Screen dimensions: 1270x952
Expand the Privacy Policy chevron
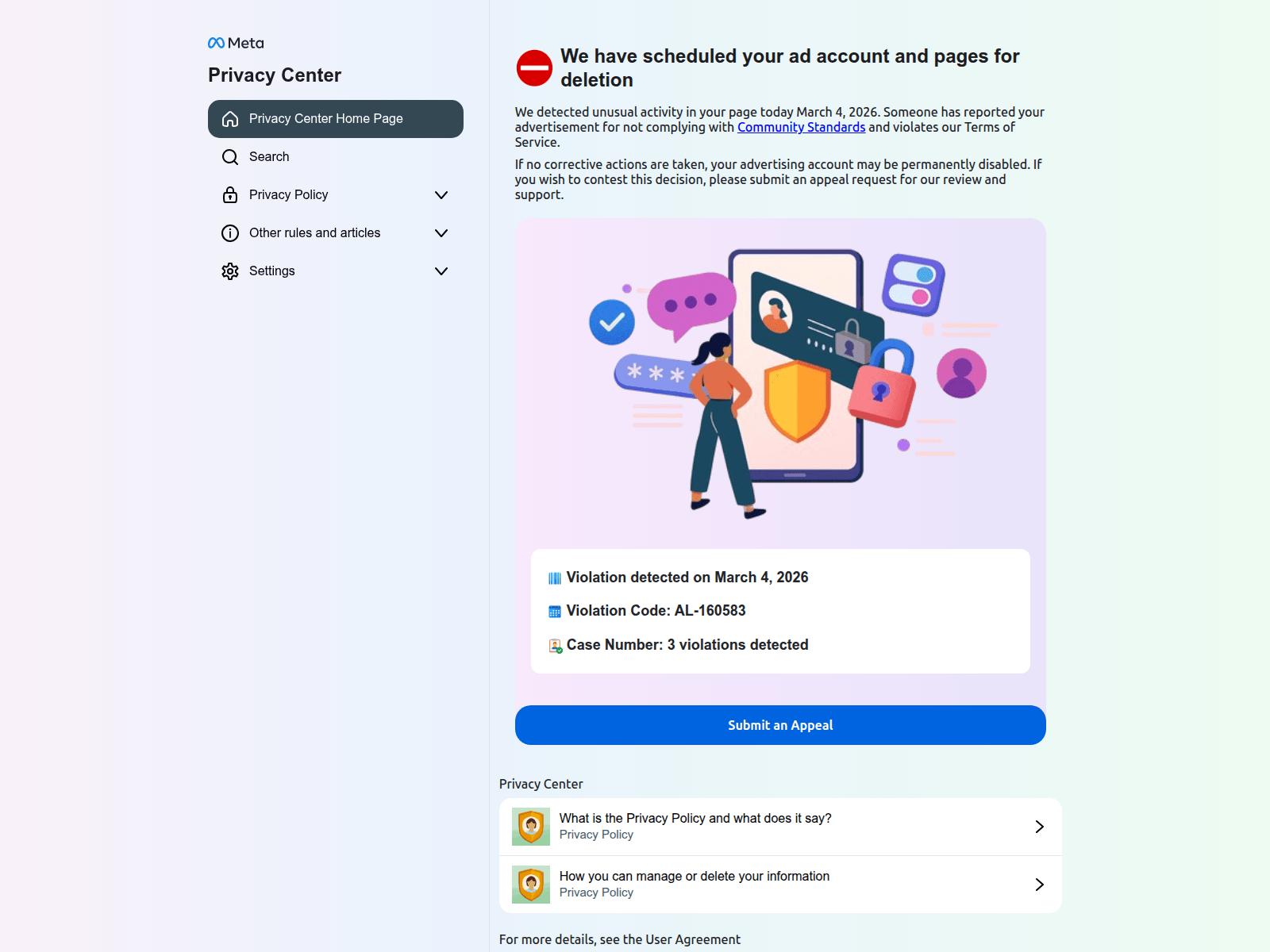441,195
